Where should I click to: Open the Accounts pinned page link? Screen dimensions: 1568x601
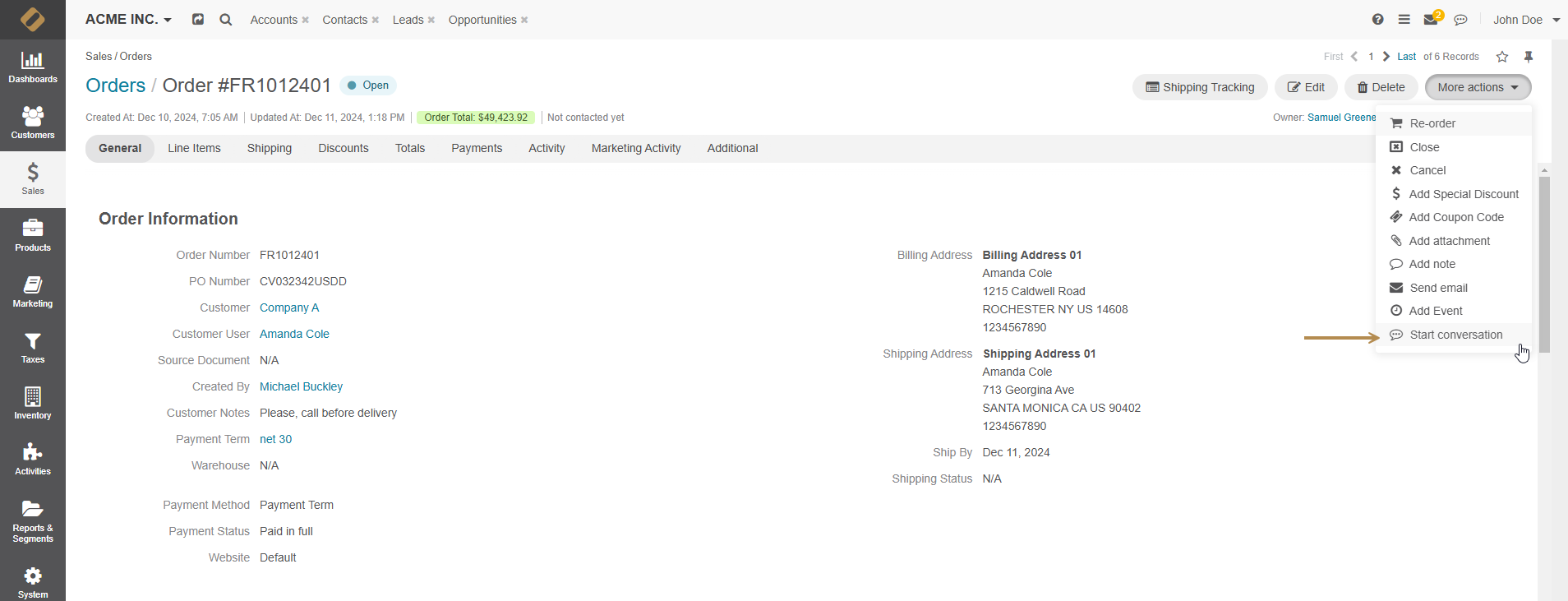[274, 20]
